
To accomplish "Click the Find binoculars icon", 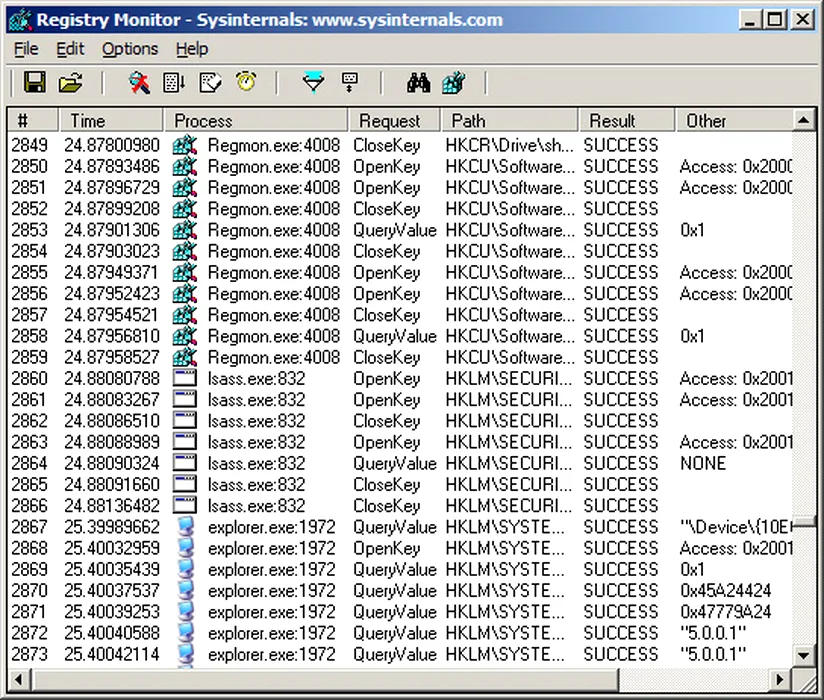I will click(x=418, y=83).
